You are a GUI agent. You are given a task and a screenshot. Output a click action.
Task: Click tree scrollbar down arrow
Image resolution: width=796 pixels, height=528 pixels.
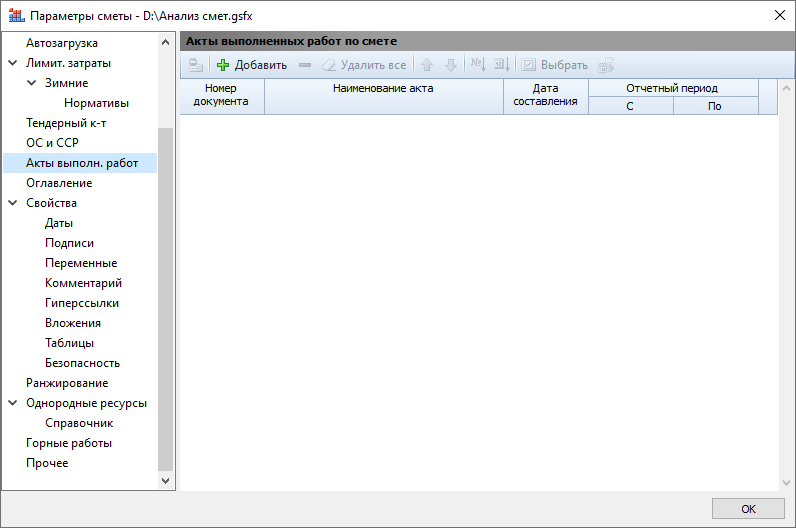(x=165, y=480)
